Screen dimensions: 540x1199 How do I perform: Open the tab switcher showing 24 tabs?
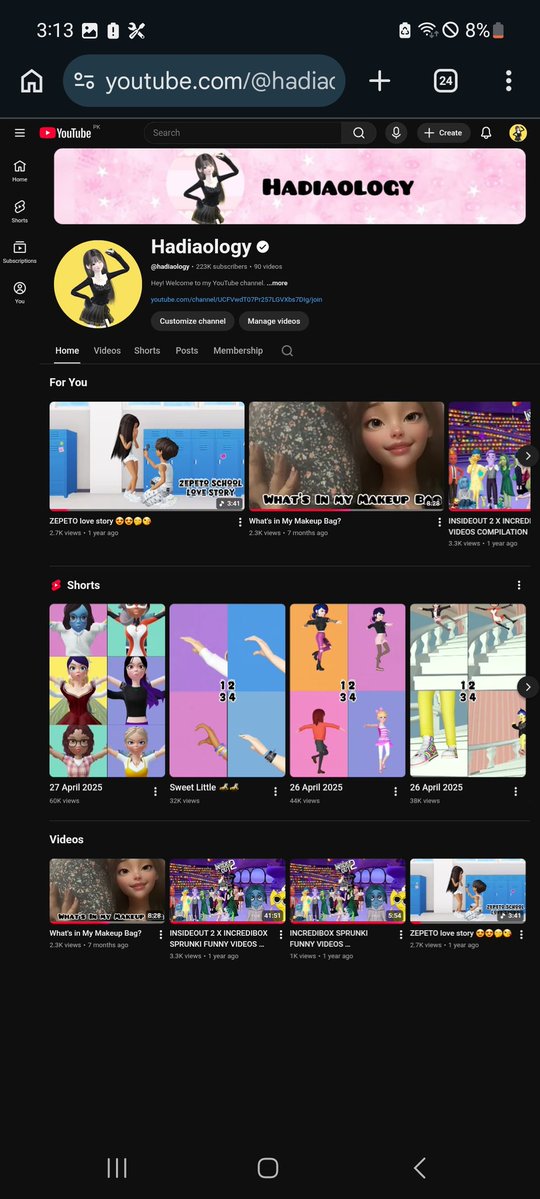pyautogui.click(x=445, y=80)
